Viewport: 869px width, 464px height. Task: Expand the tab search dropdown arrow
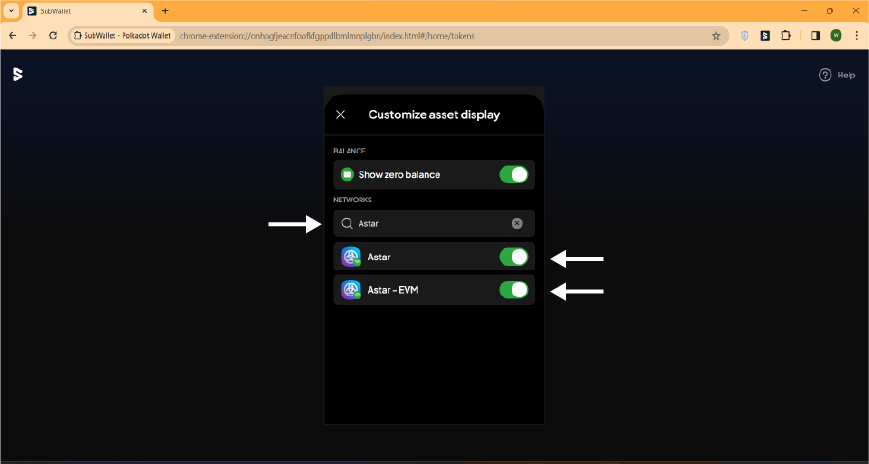pos(10,10)
